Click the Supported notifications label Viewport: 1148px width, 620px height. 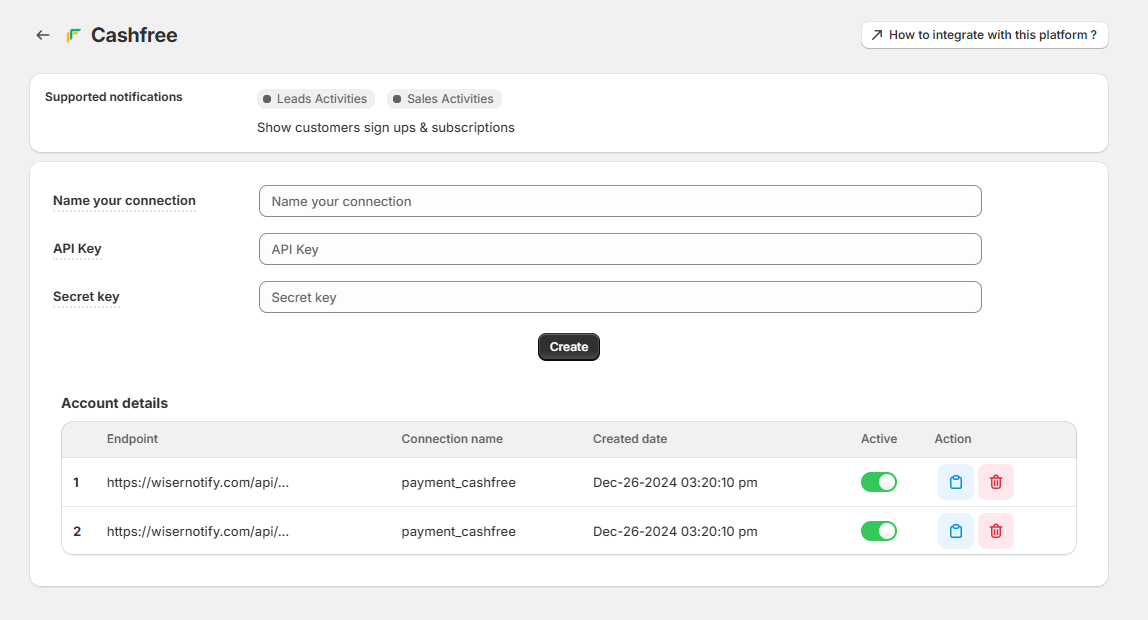click(113, 97)
